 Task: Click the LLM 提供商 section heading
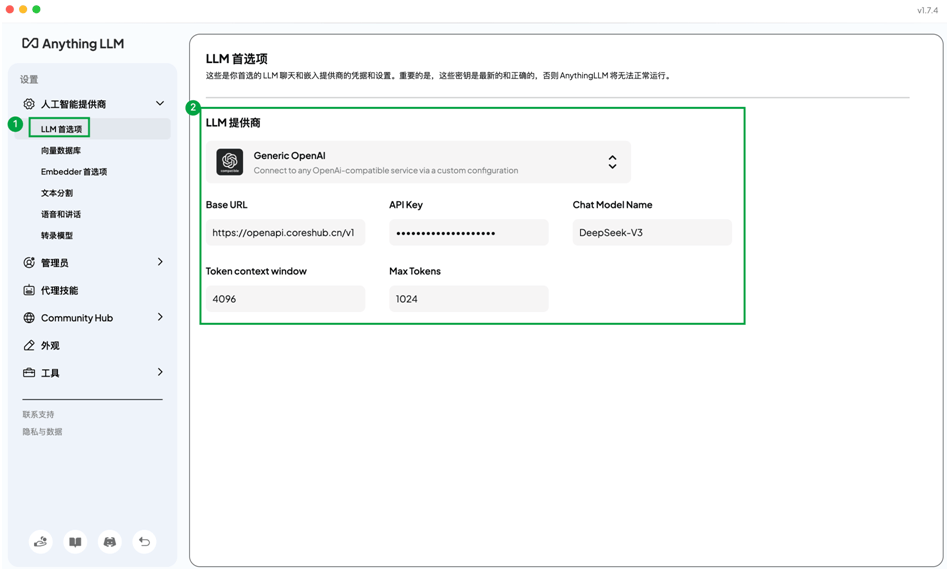(233, 123)
